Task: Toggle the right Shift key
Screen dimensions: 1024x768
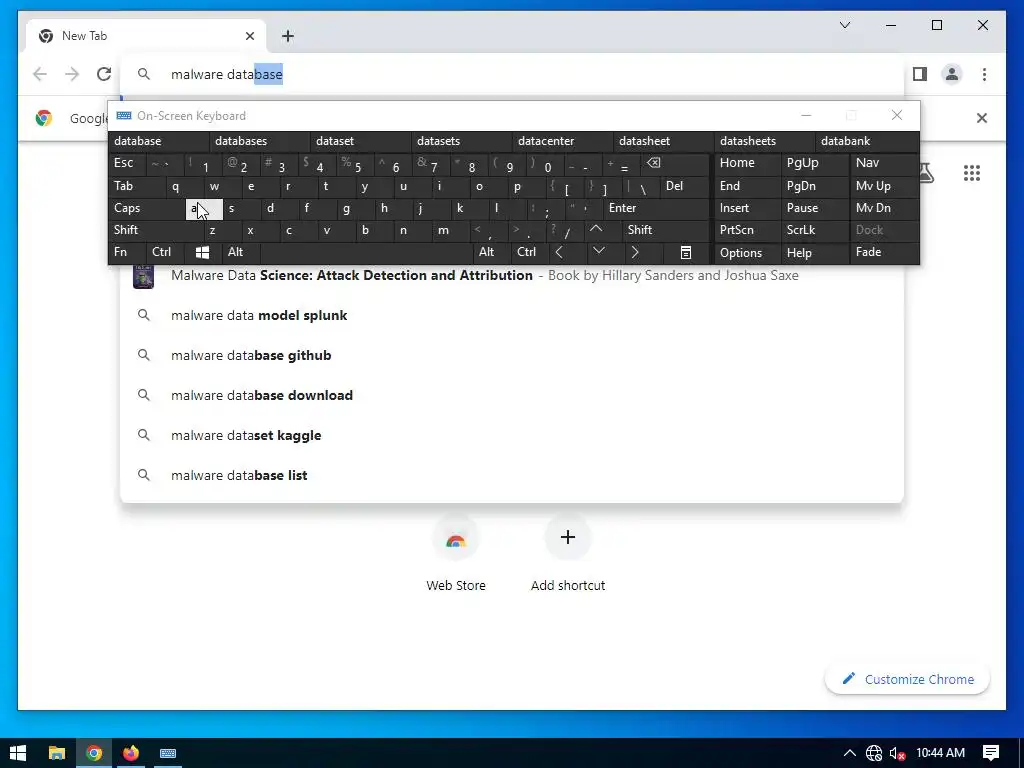Action: click(x=665, y=230)
